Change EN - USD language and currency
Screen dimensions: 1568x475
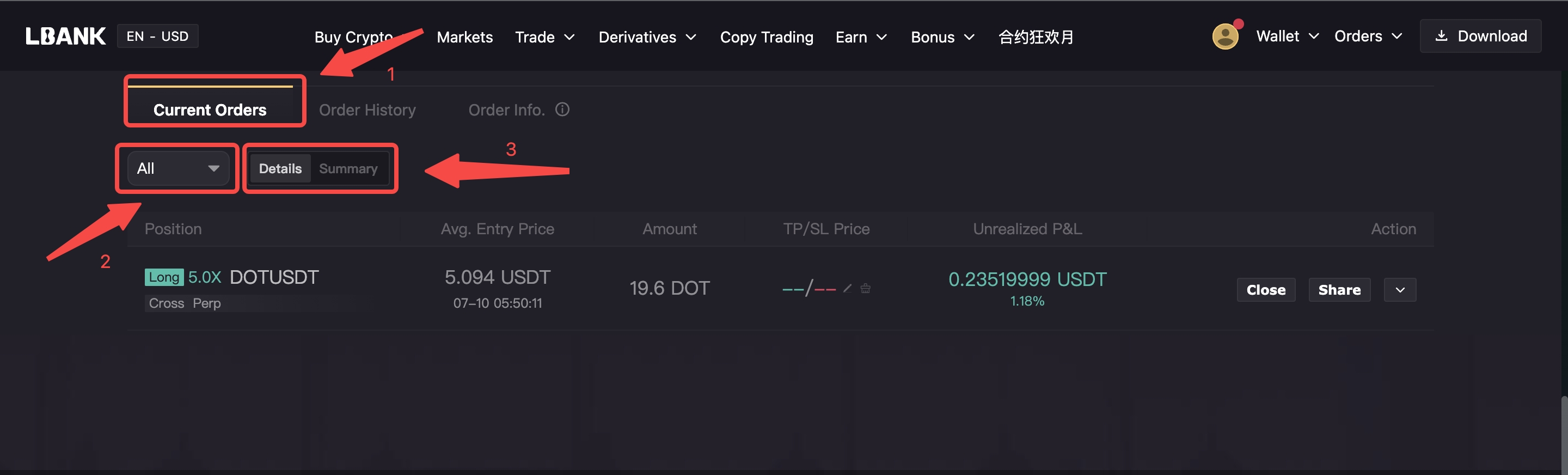click(x=158, y=36)
